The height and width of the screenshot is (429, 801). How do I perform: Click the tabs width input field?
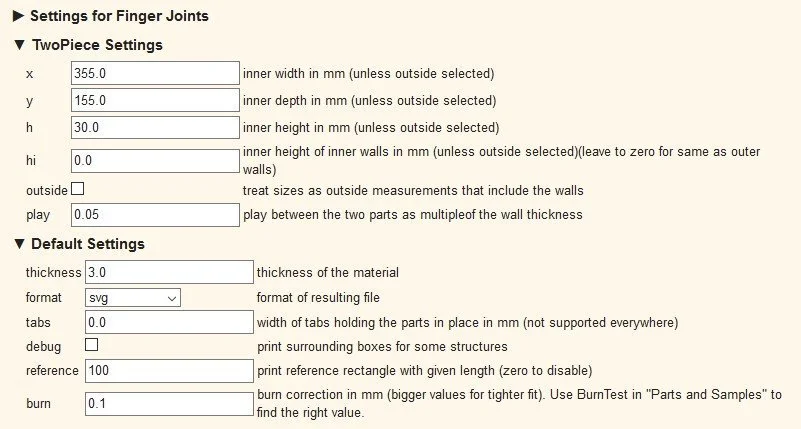tap(169, 322)
